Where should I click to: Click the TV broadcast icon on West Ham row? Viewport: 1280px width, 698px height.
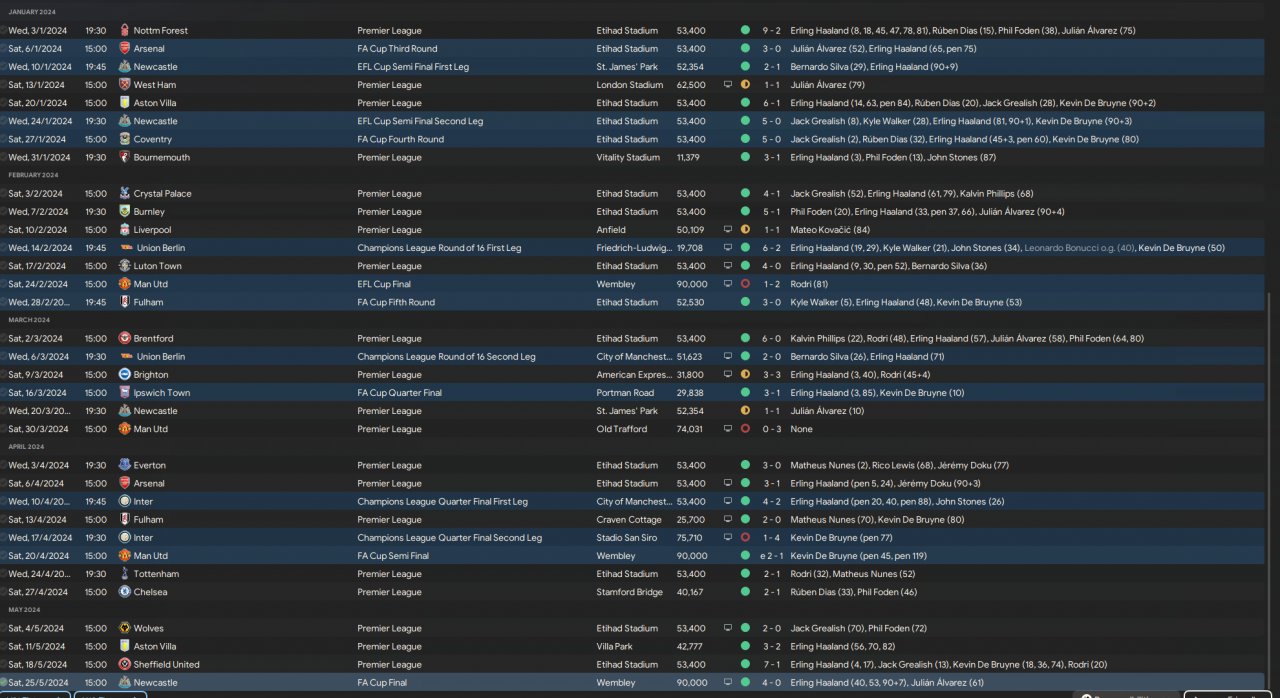(x=728, y=85)
